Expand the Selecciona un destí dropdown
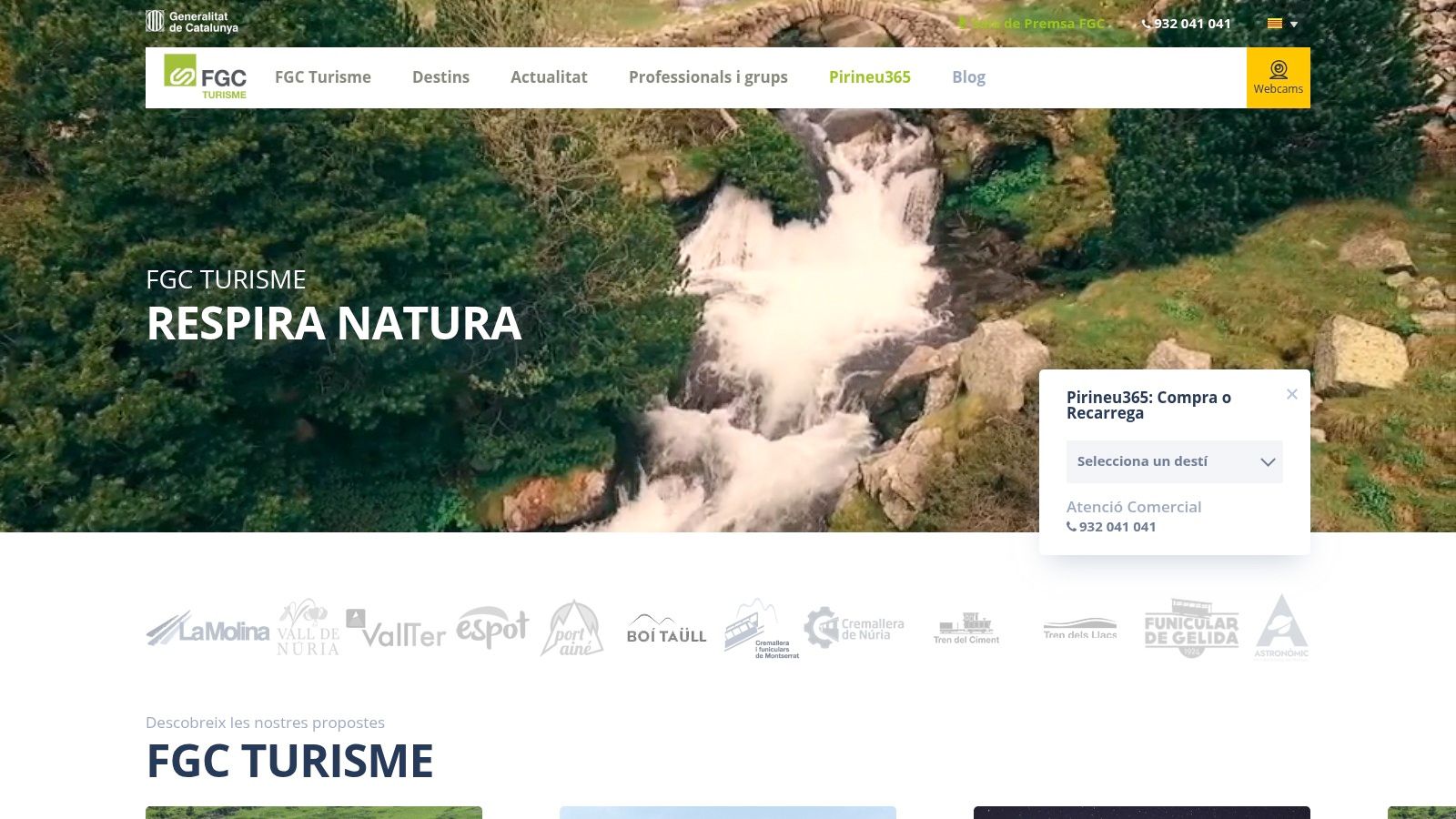The image size is (1456, 819). click(1174, 461)
